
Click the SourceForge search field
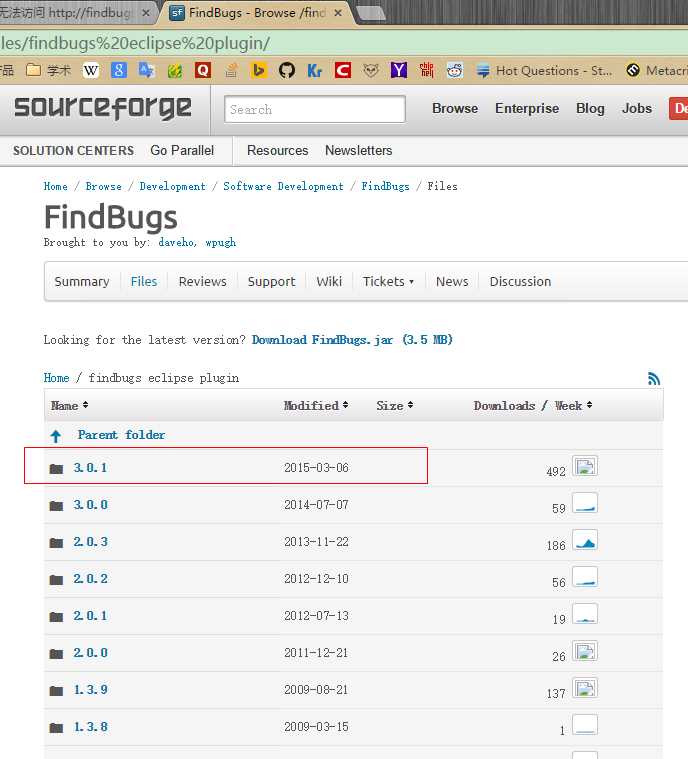pos(315,109)
